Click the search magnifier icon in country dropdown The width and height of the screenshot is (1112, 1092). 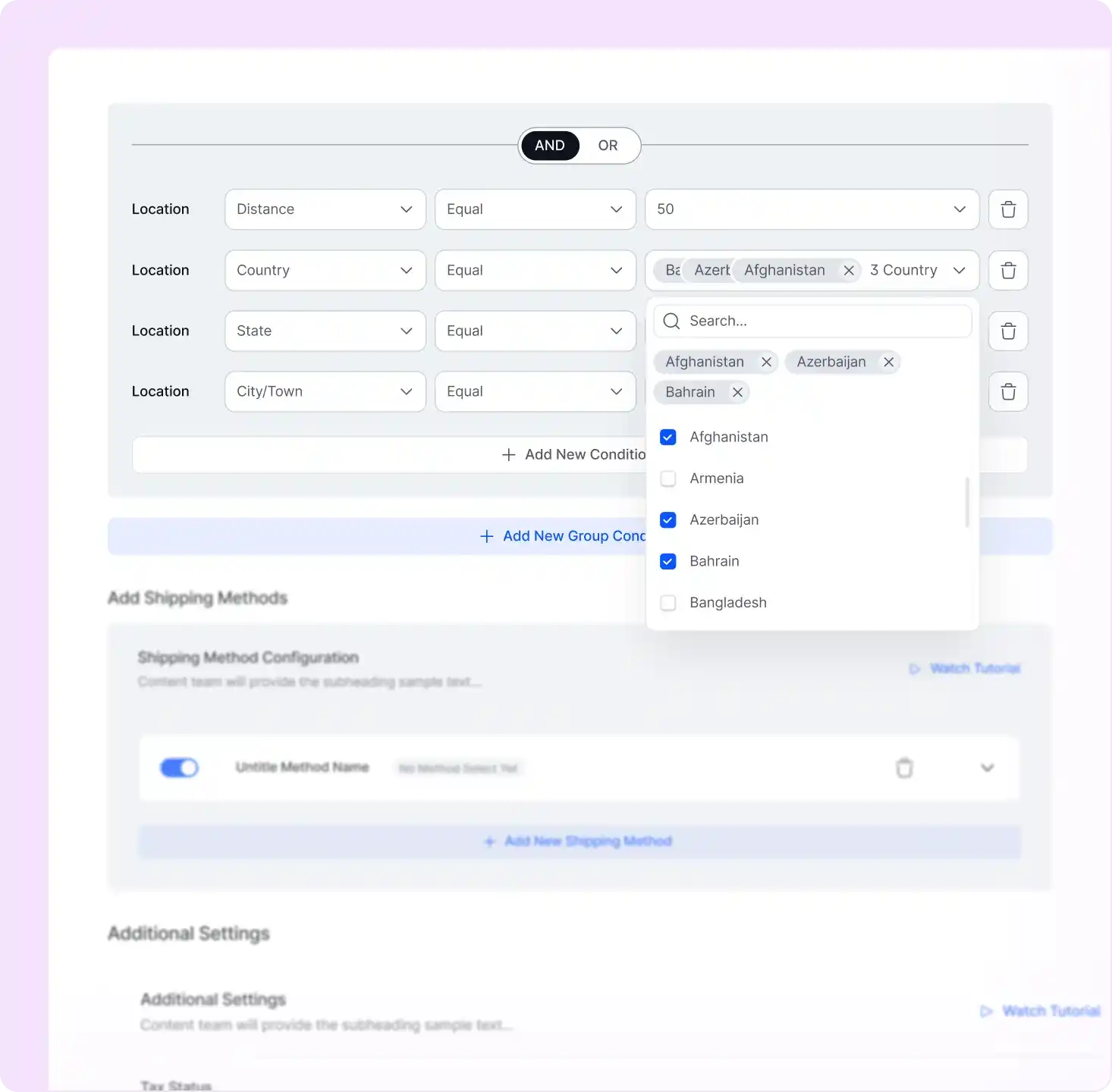671,321
